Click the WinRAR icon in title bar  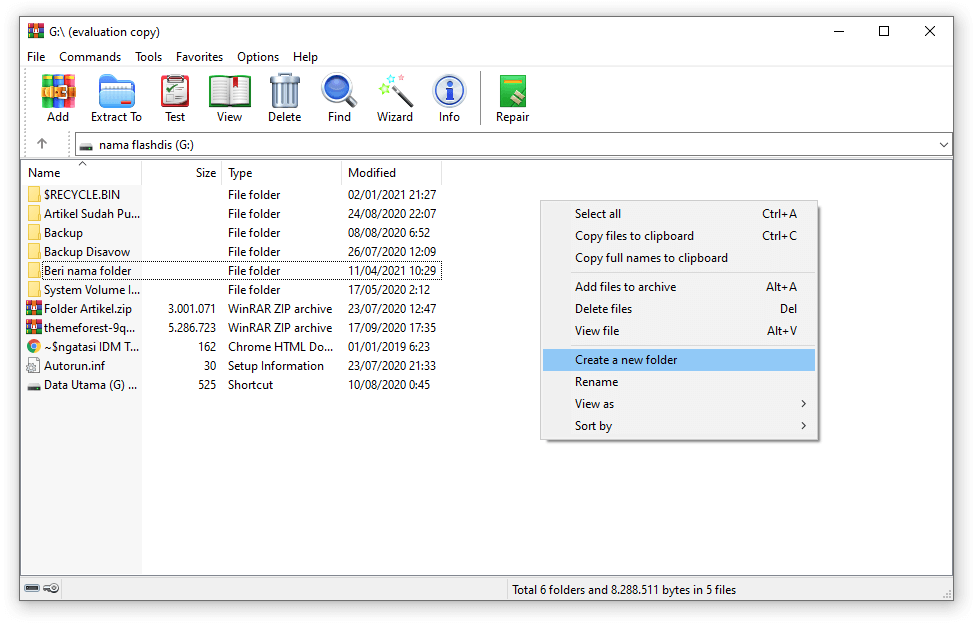(x=36, y=31)
